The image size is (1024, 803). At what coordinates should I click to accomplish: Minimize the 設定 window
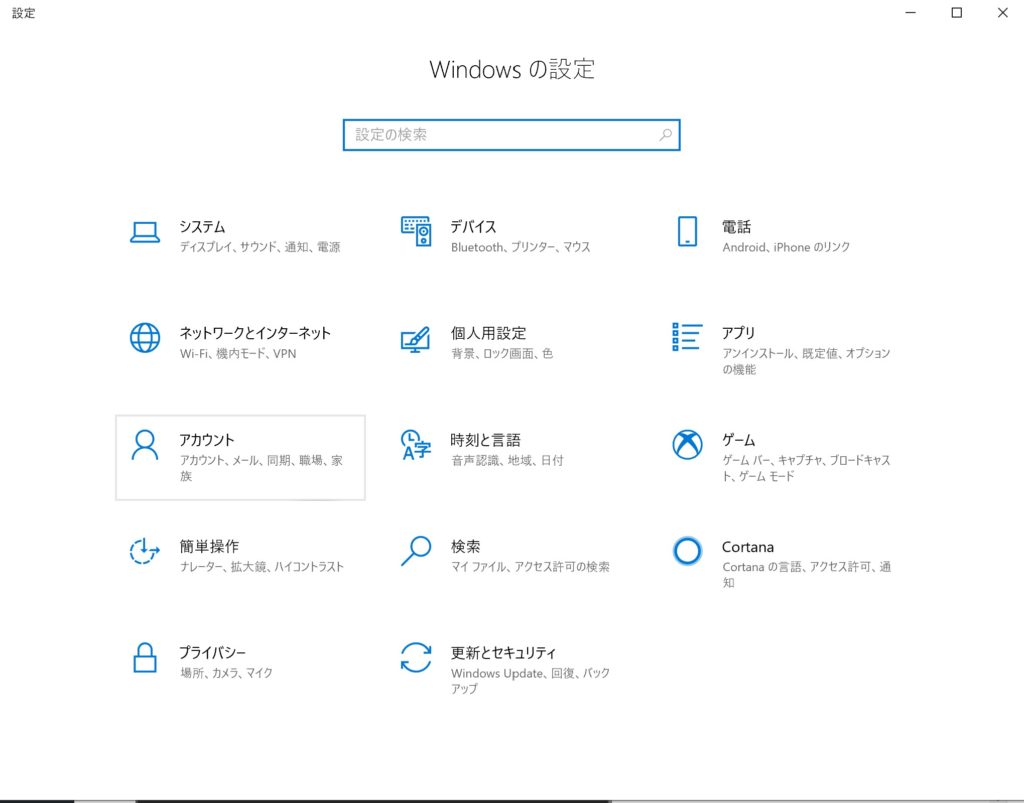click(x=910, y=12)
